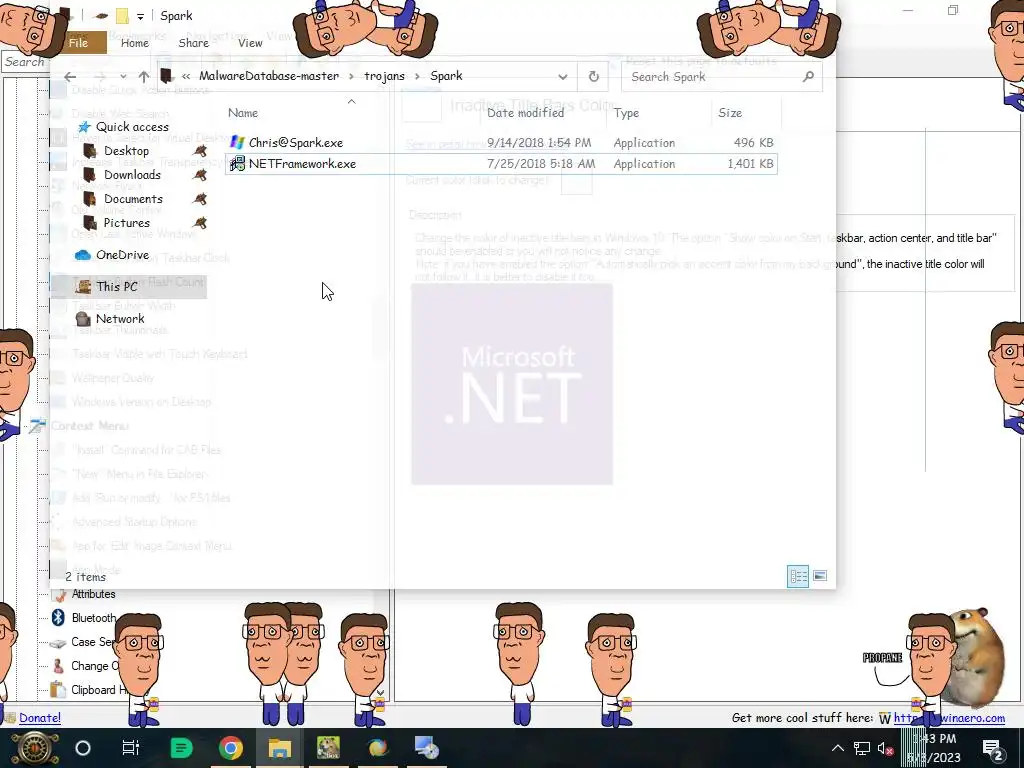Click the OneDrive cloud icon
The image size is (1024, 768).
(x=83, y=255)
